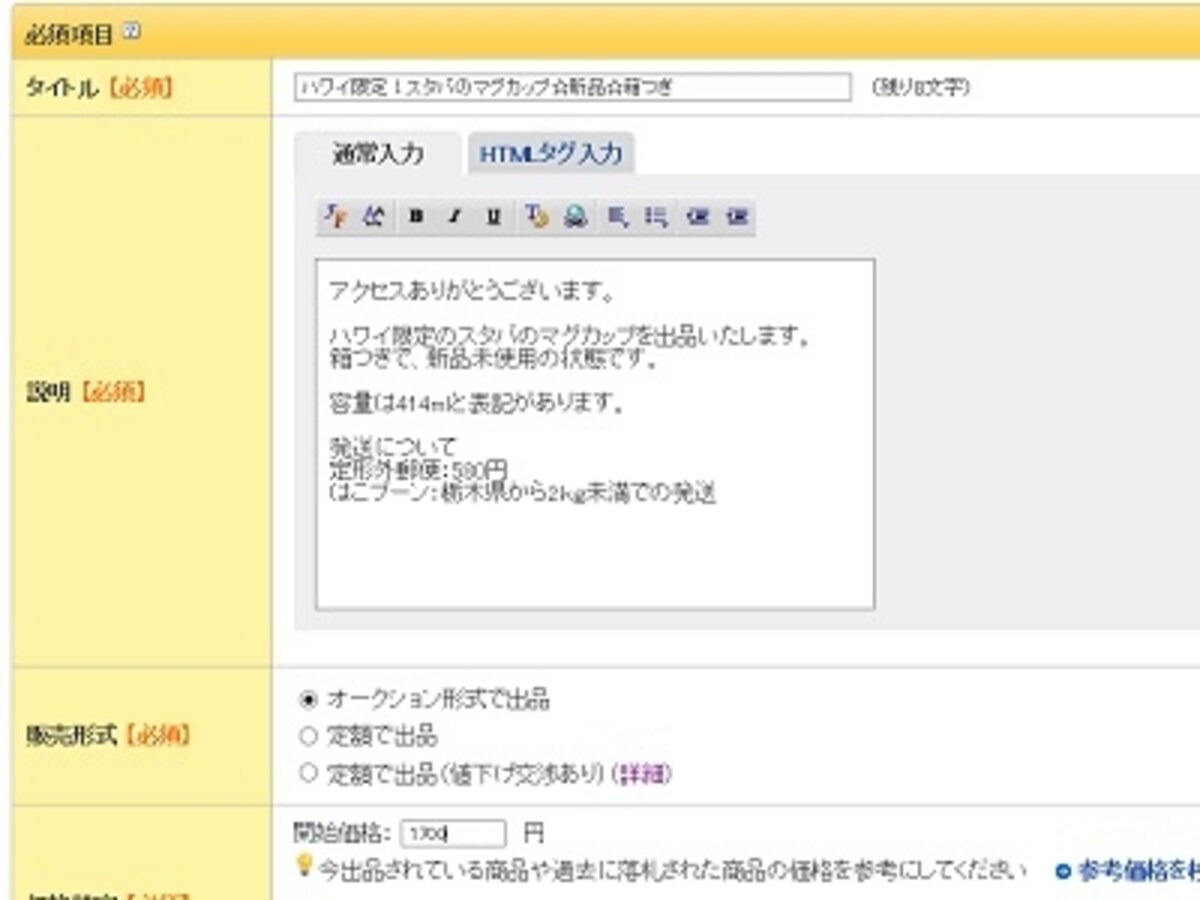Click inside the description text area
1200x900 pixels.
(595, 434)
